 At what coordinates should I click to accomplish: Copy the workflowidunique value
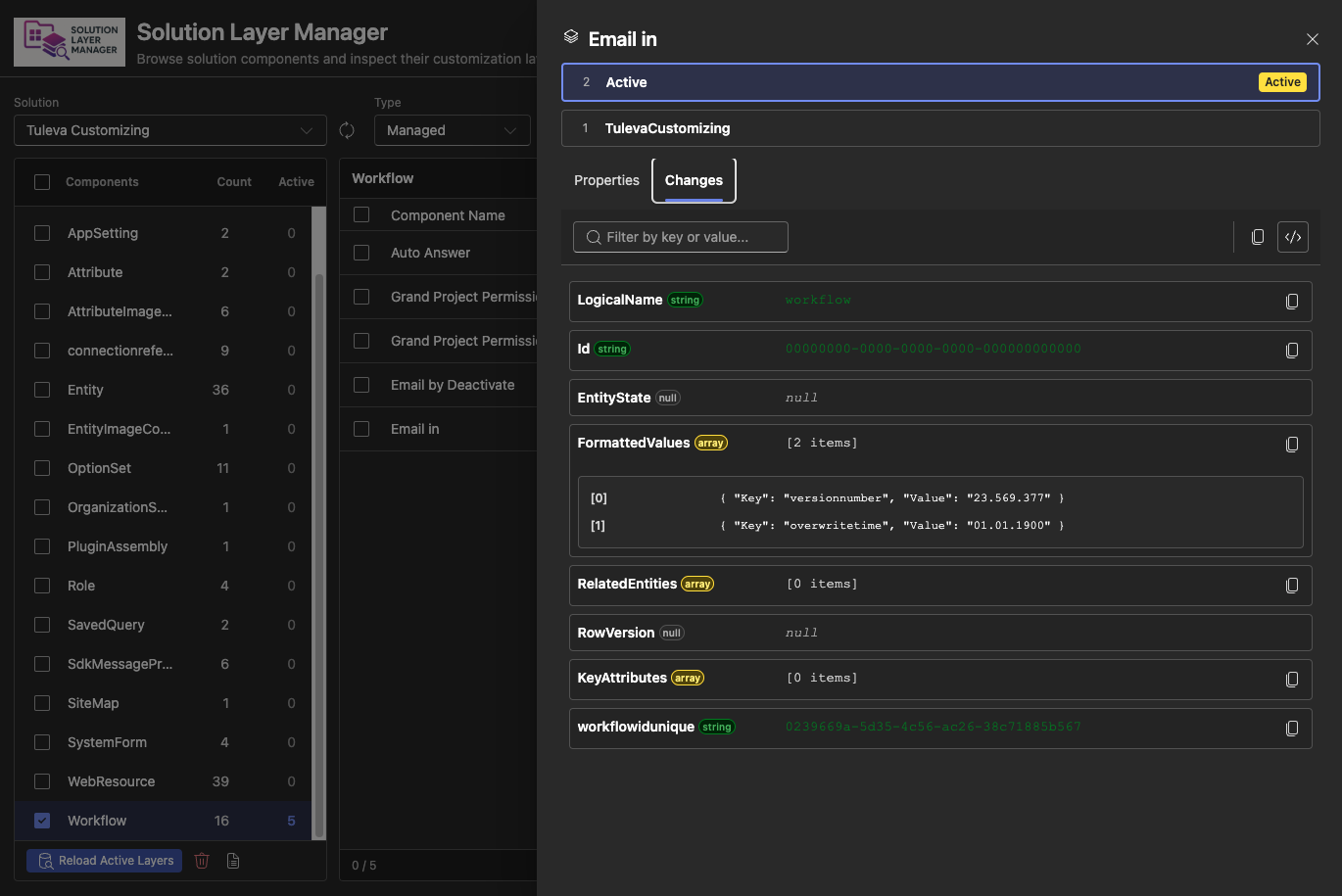(x=1292, y=729)
